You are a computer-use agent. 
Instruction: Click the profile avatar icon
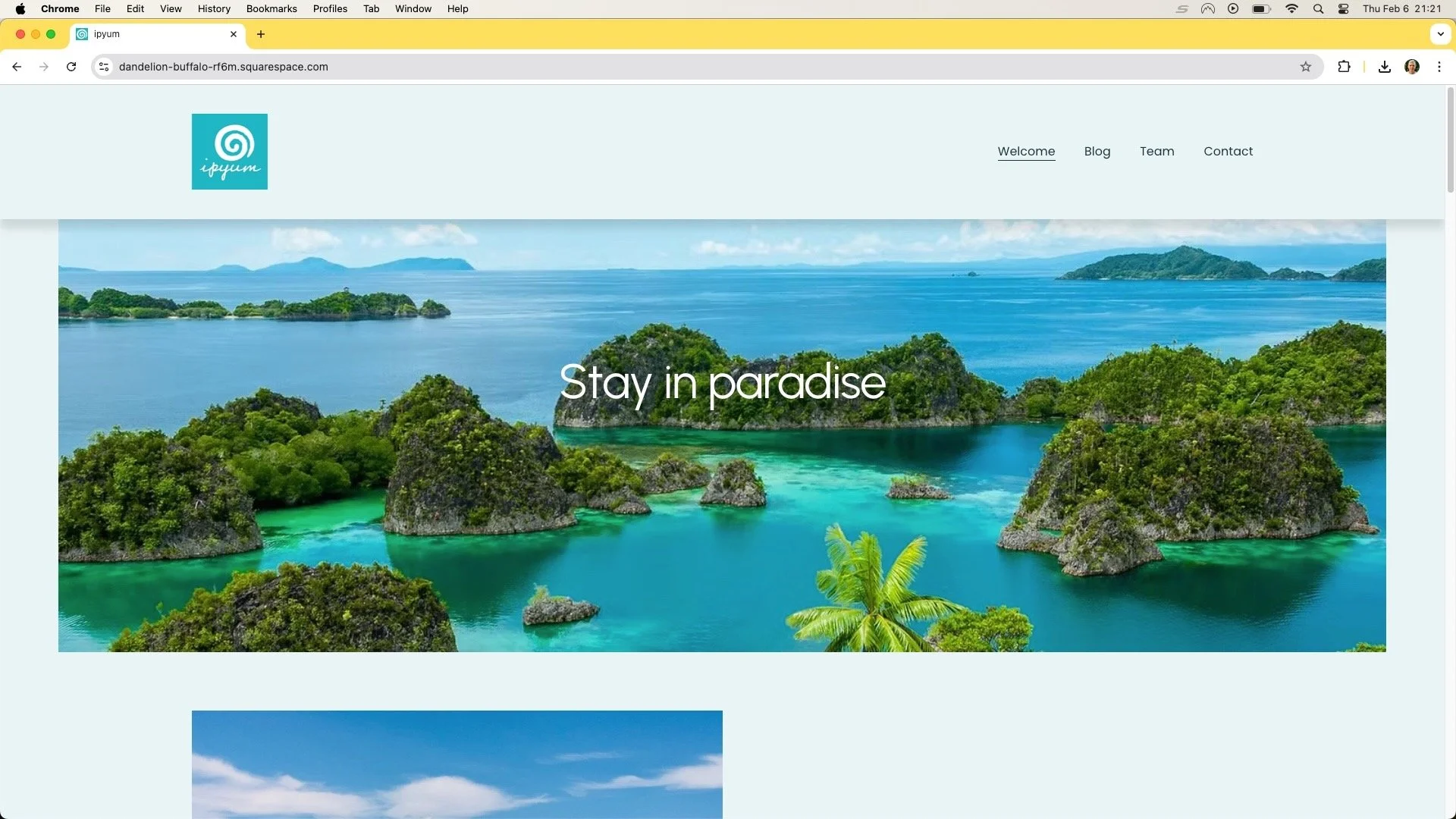click(1411, 67)
